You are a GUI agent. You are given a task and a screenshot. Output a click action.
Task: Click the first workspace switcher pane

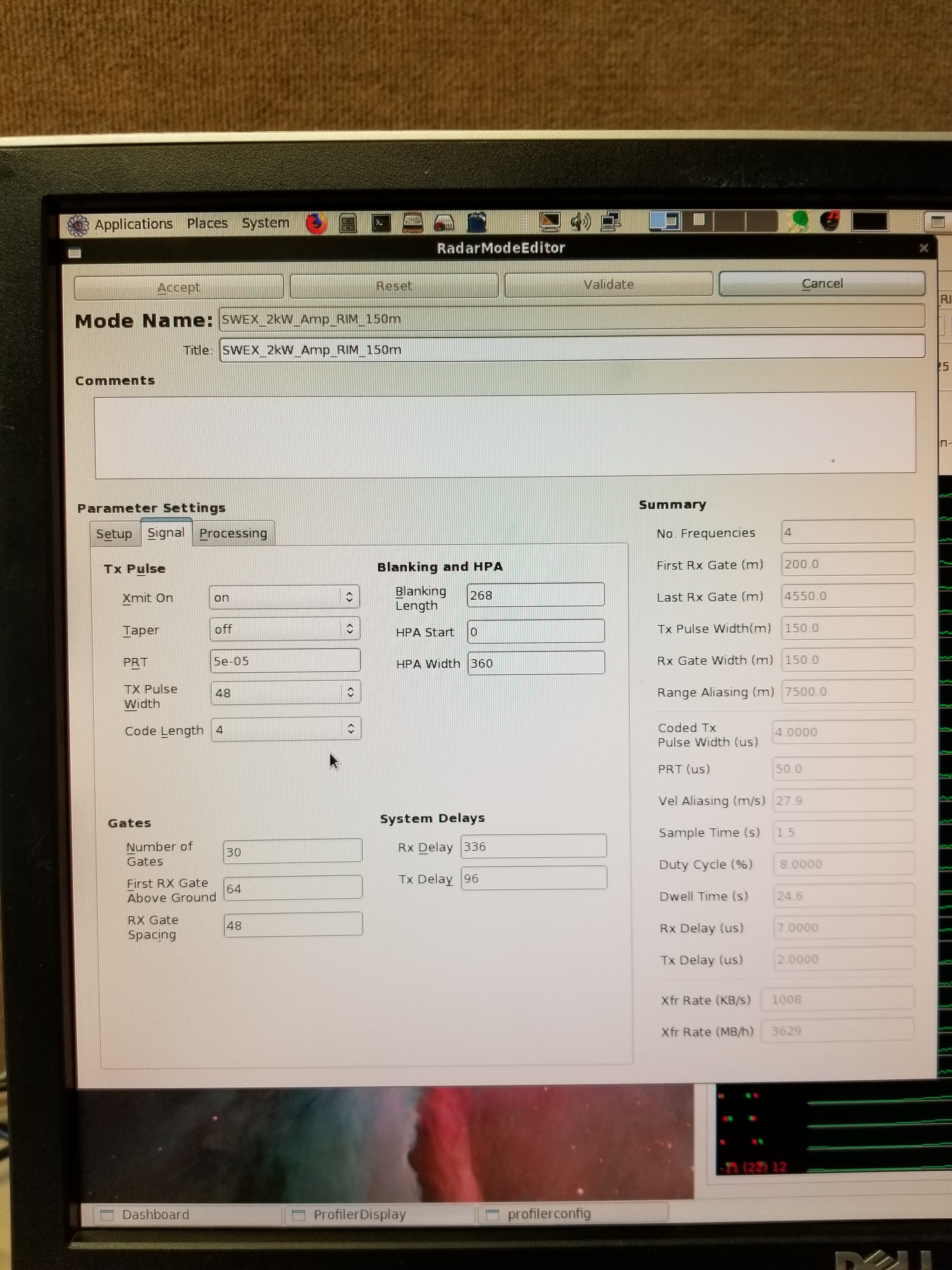[x=664, y=221]
